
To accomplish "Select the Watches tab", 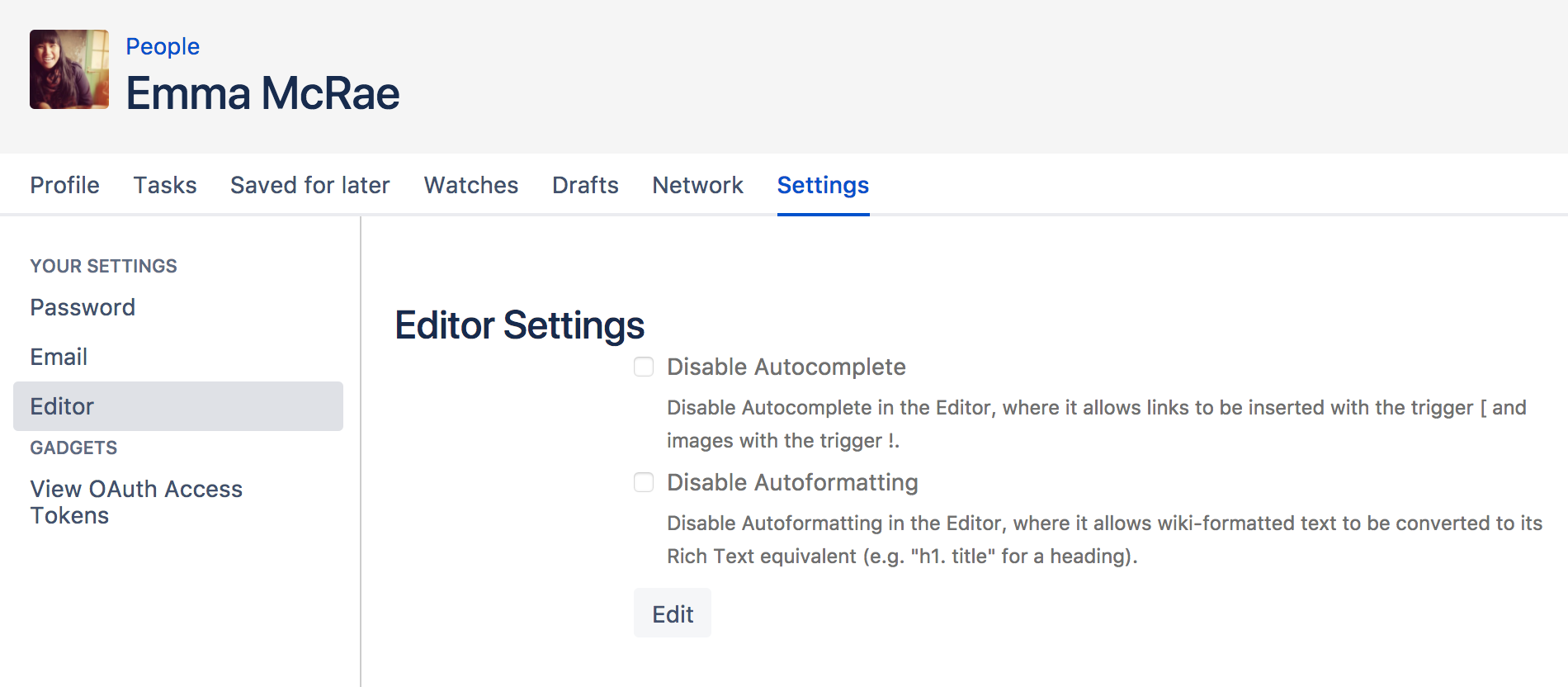I will [x=471, y=185].
